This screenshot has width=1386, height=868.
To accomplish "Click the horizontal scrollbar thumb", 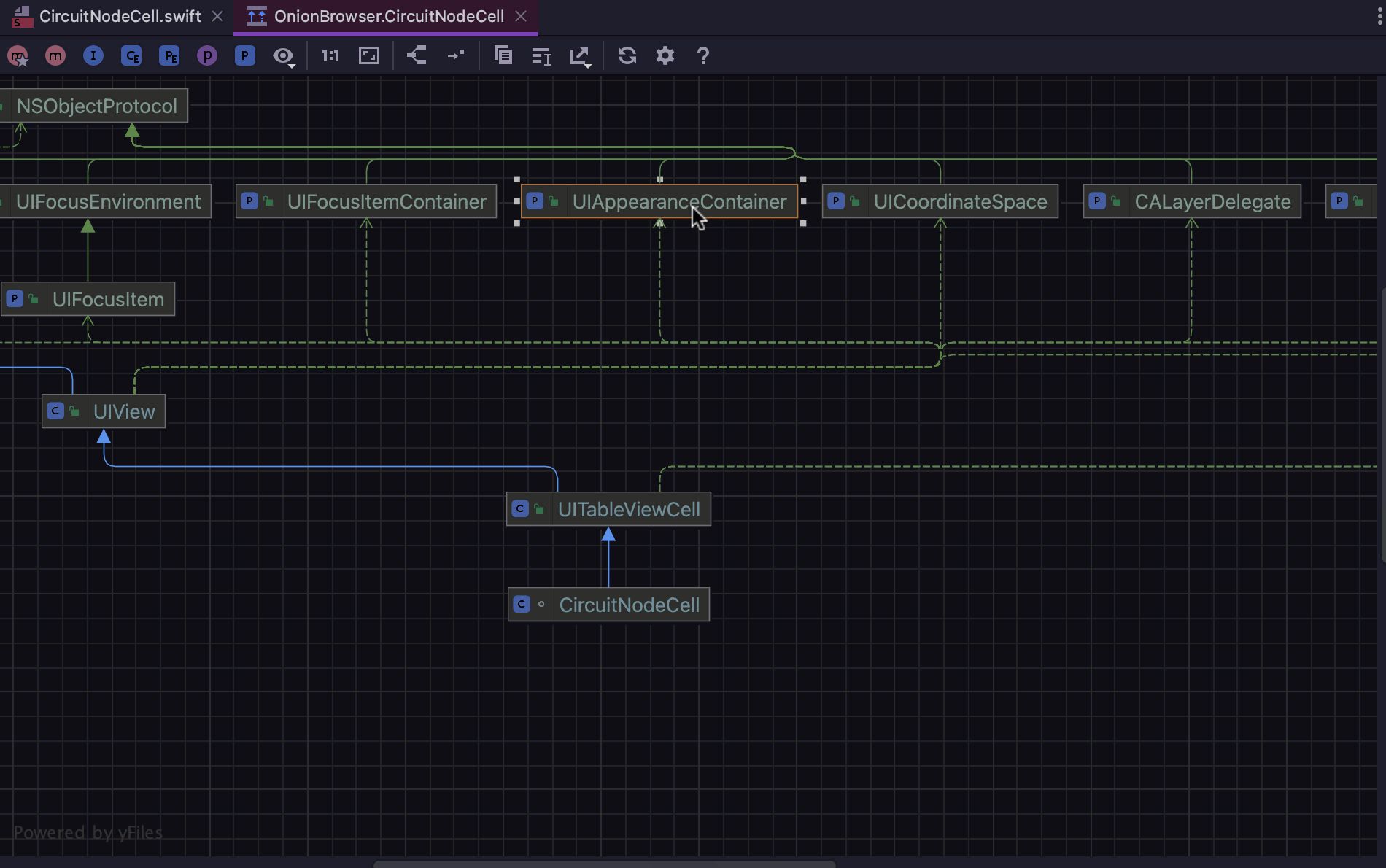I will click(x=604, y=864).
